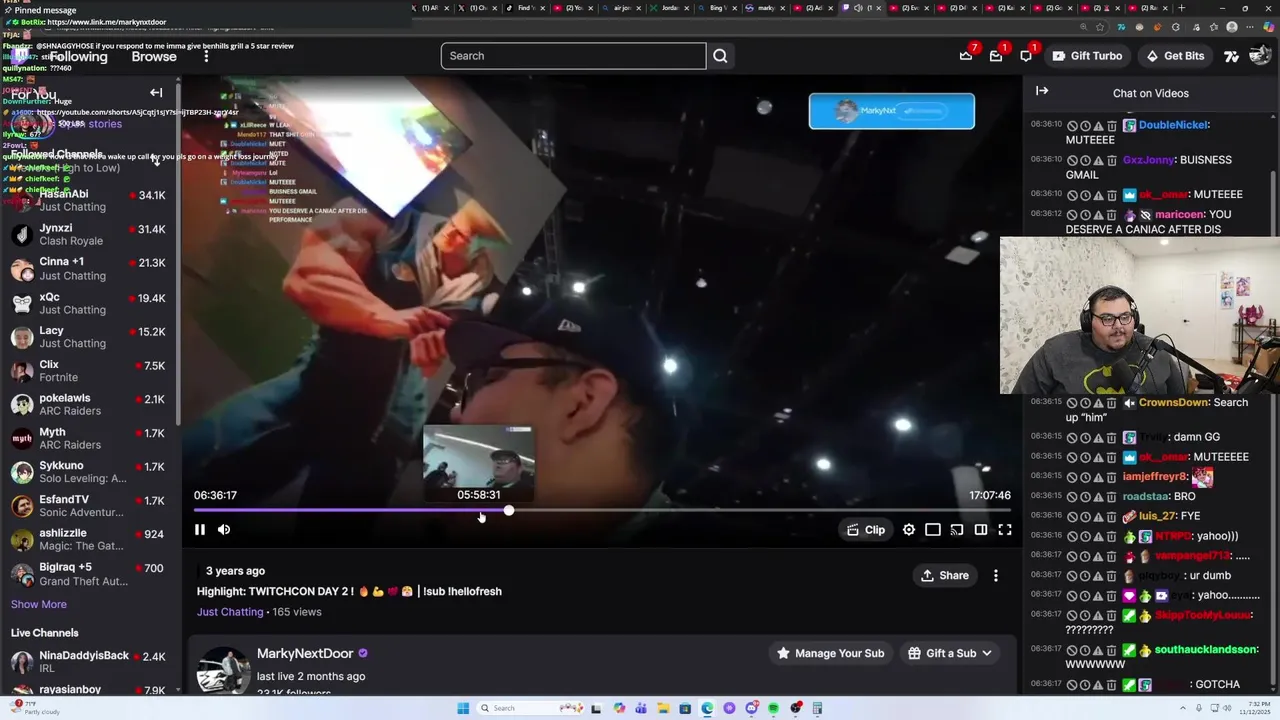Open the whispers chat bubble icon
Screen dimensions: 1280x720
pyautogui.click(x=1026, y=56)
